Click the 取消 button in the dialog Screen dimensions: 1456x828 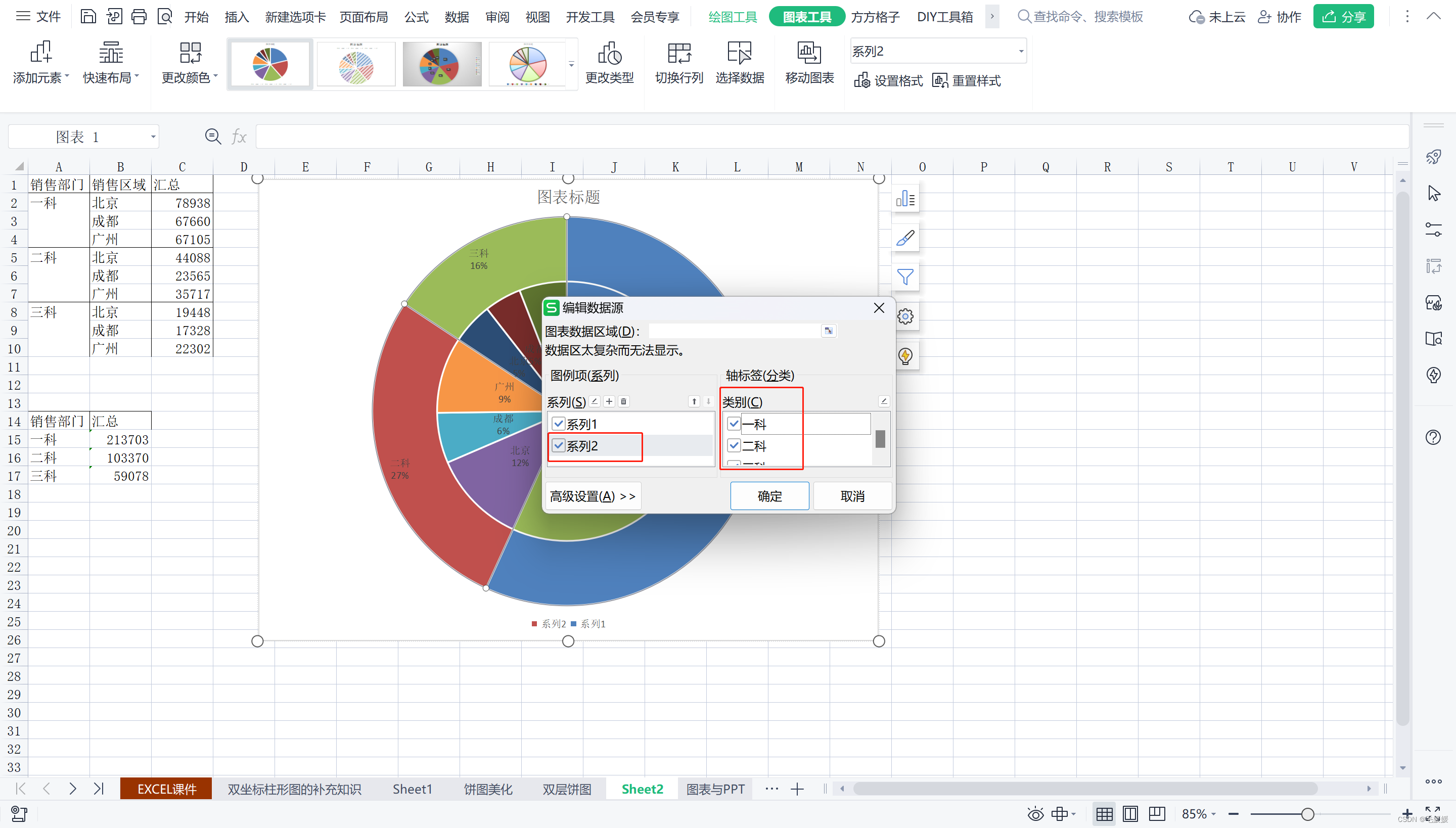click(x=852, y=496)
